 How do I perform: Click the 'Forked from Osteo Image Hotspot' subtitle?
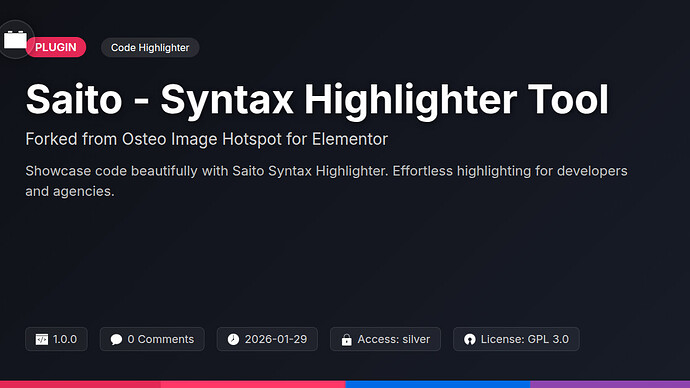pyautogui.click(x=206, y=139)
